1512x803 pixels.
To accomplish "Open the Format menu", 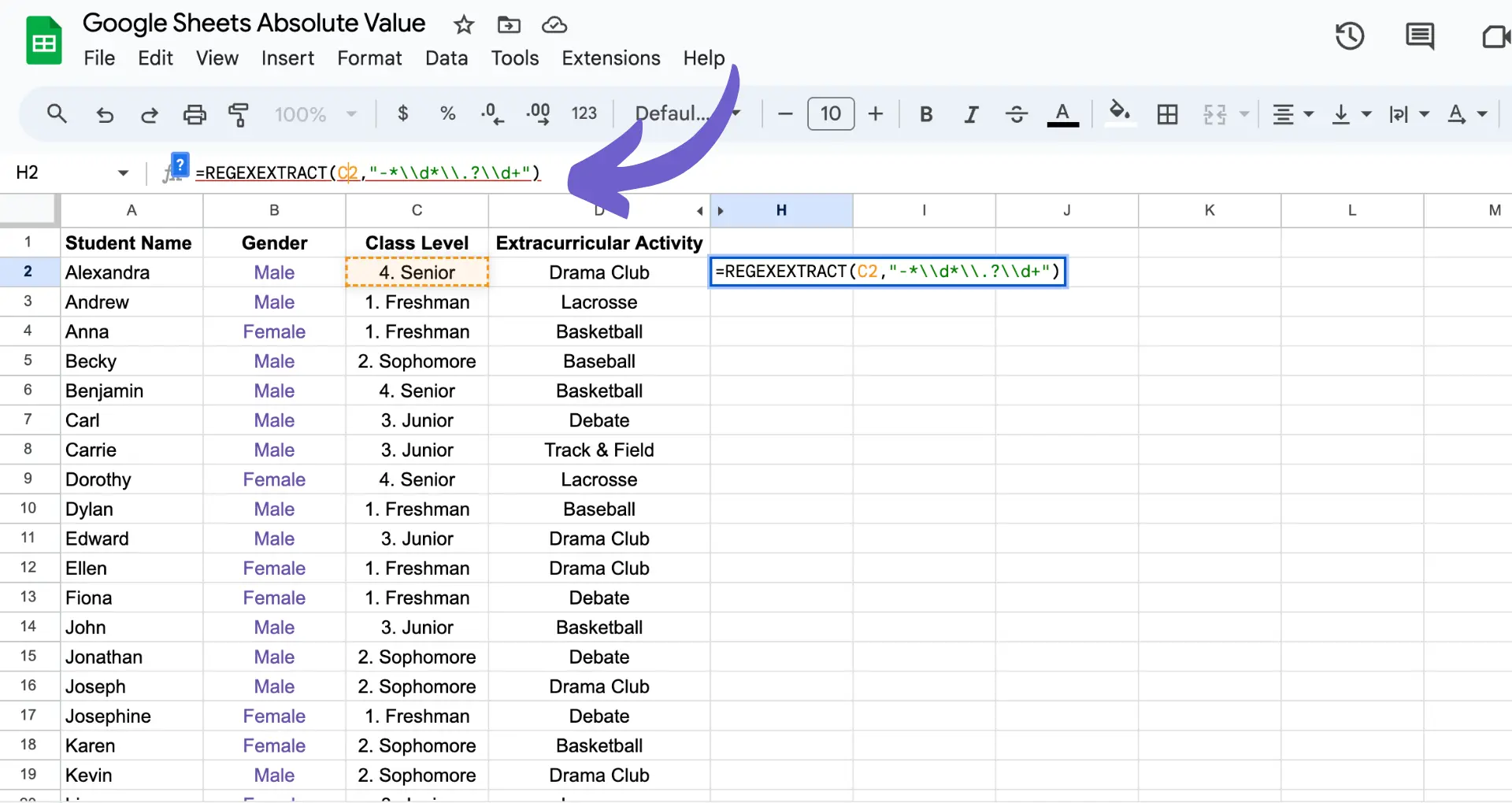I will 369,58.
